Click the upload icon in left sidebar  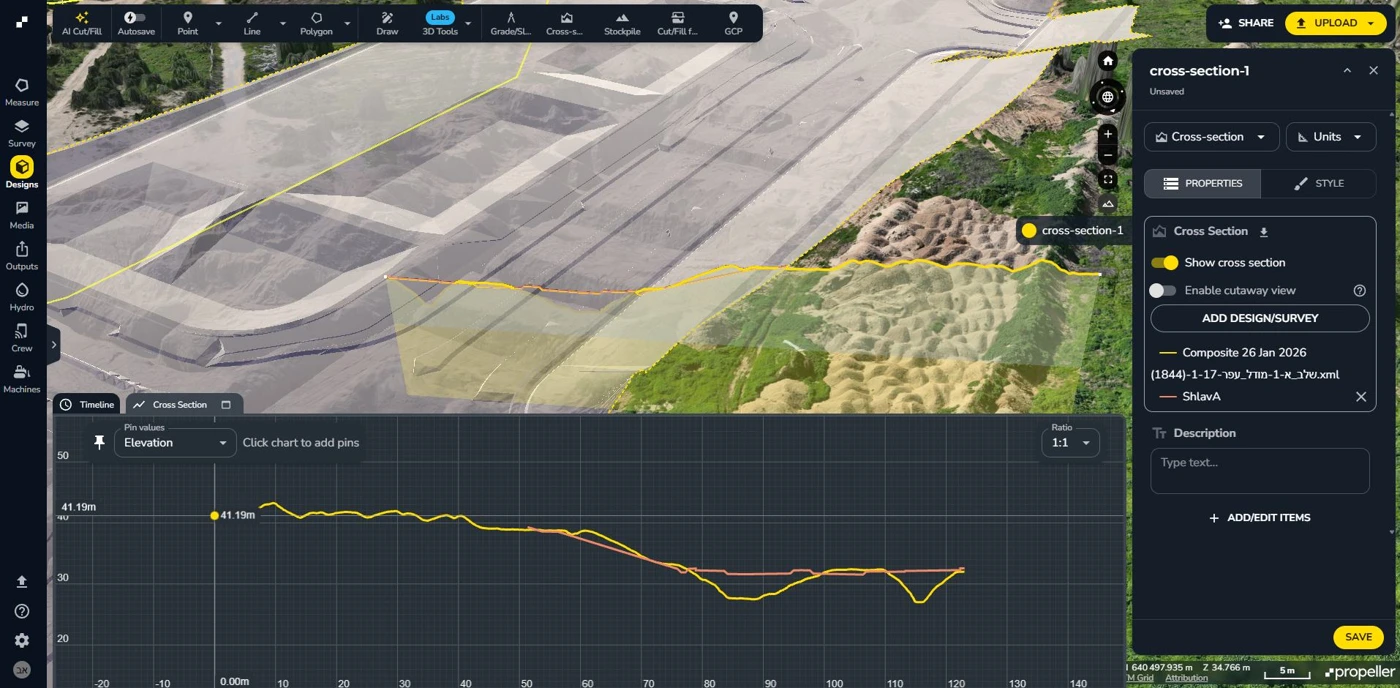(x=22, y=581)
